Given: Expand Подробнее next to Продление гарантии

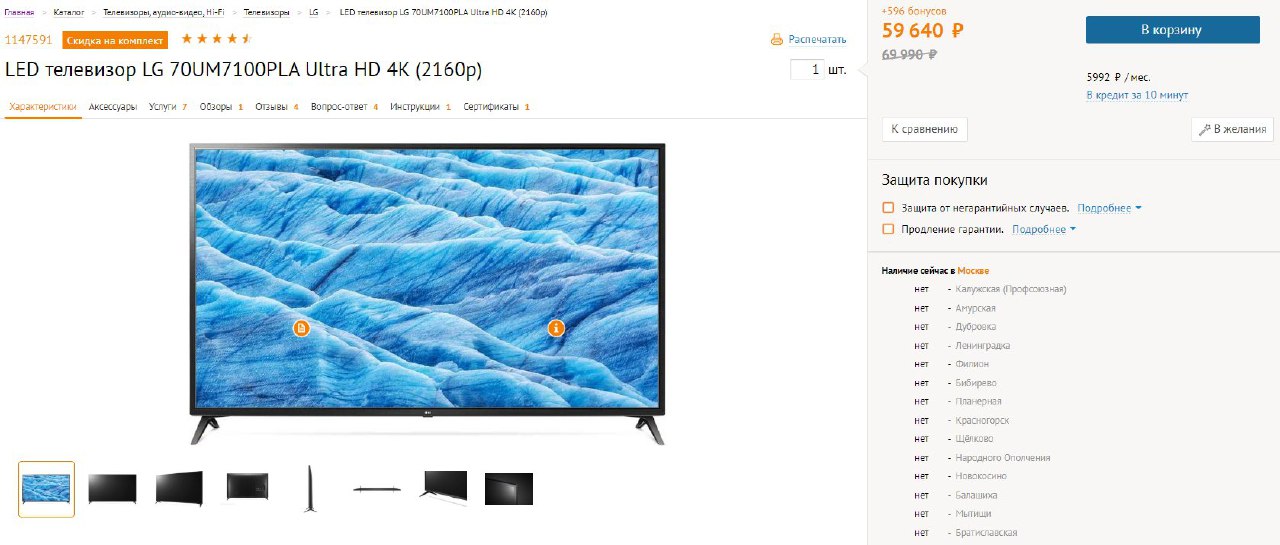Looking at the screenshot, I should (x=1044, y=229).
